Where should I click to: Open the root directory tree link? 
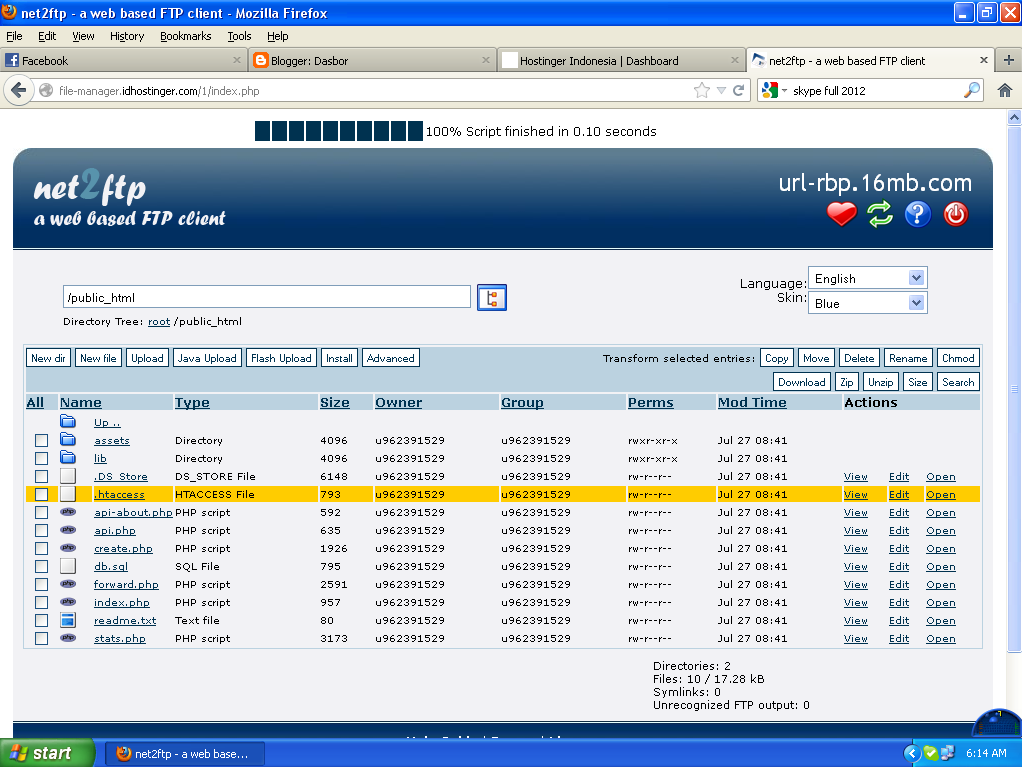click(x=159, y=321)
